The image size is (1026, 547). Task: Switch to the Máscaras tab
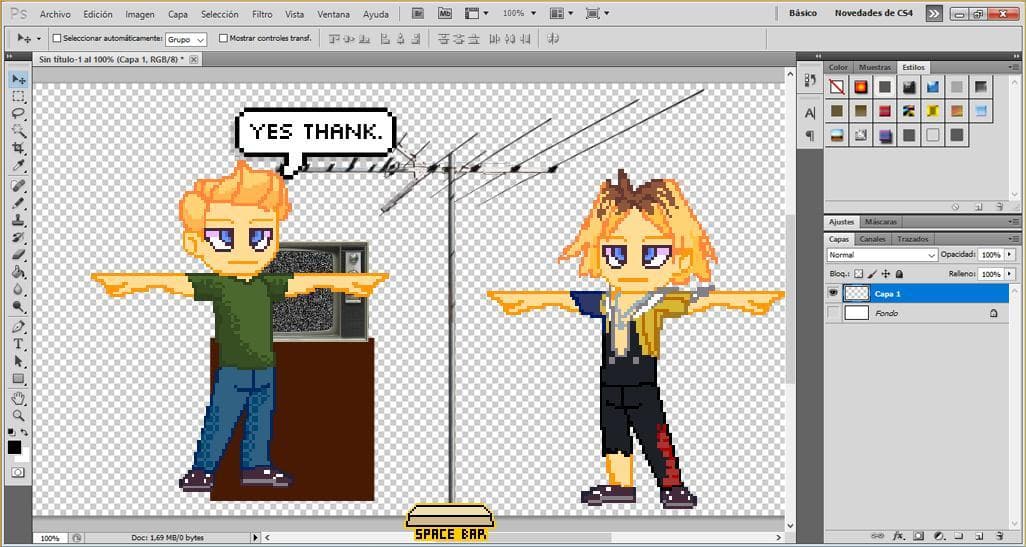pyautogui.click(x=880, y=222)
